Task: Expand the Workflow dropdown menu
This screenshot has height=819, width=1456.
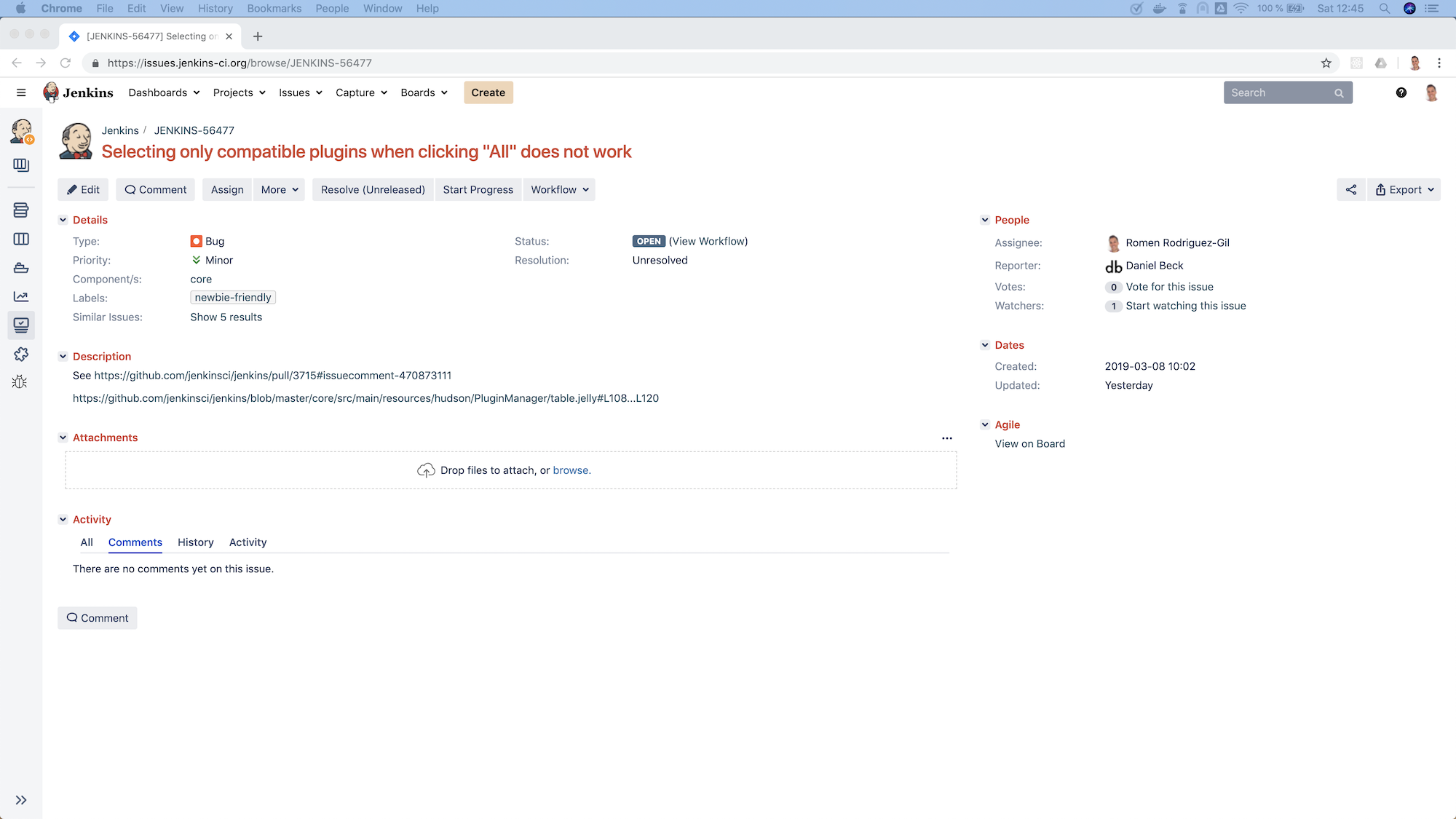Action: click(x=560, y=189)
